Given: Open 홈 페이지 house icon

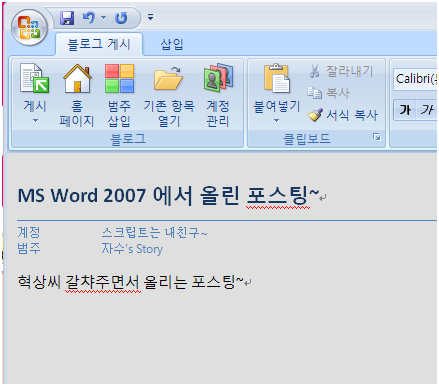Looking at the screenshot, I should click(77, 79).
